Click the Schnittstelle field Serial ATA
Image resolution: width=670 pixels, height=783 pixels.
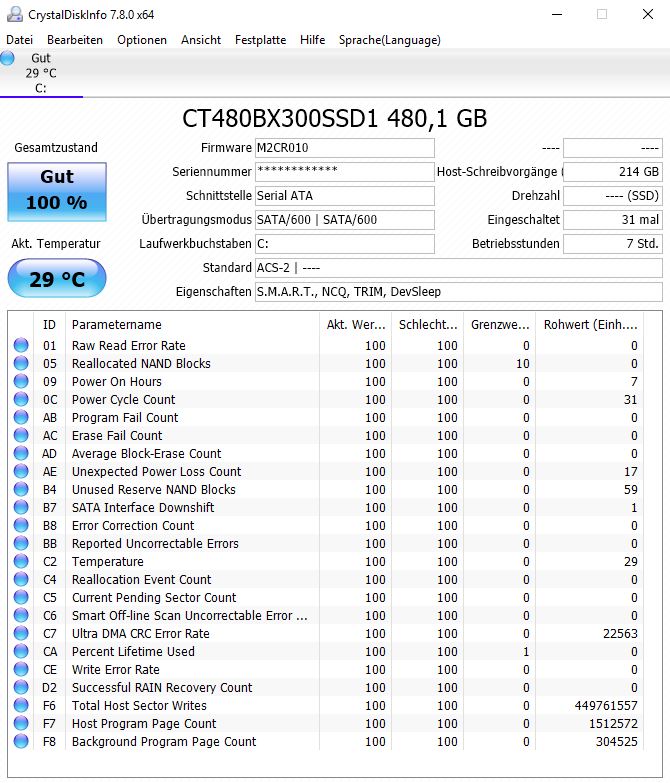click(x=344, y=196)
